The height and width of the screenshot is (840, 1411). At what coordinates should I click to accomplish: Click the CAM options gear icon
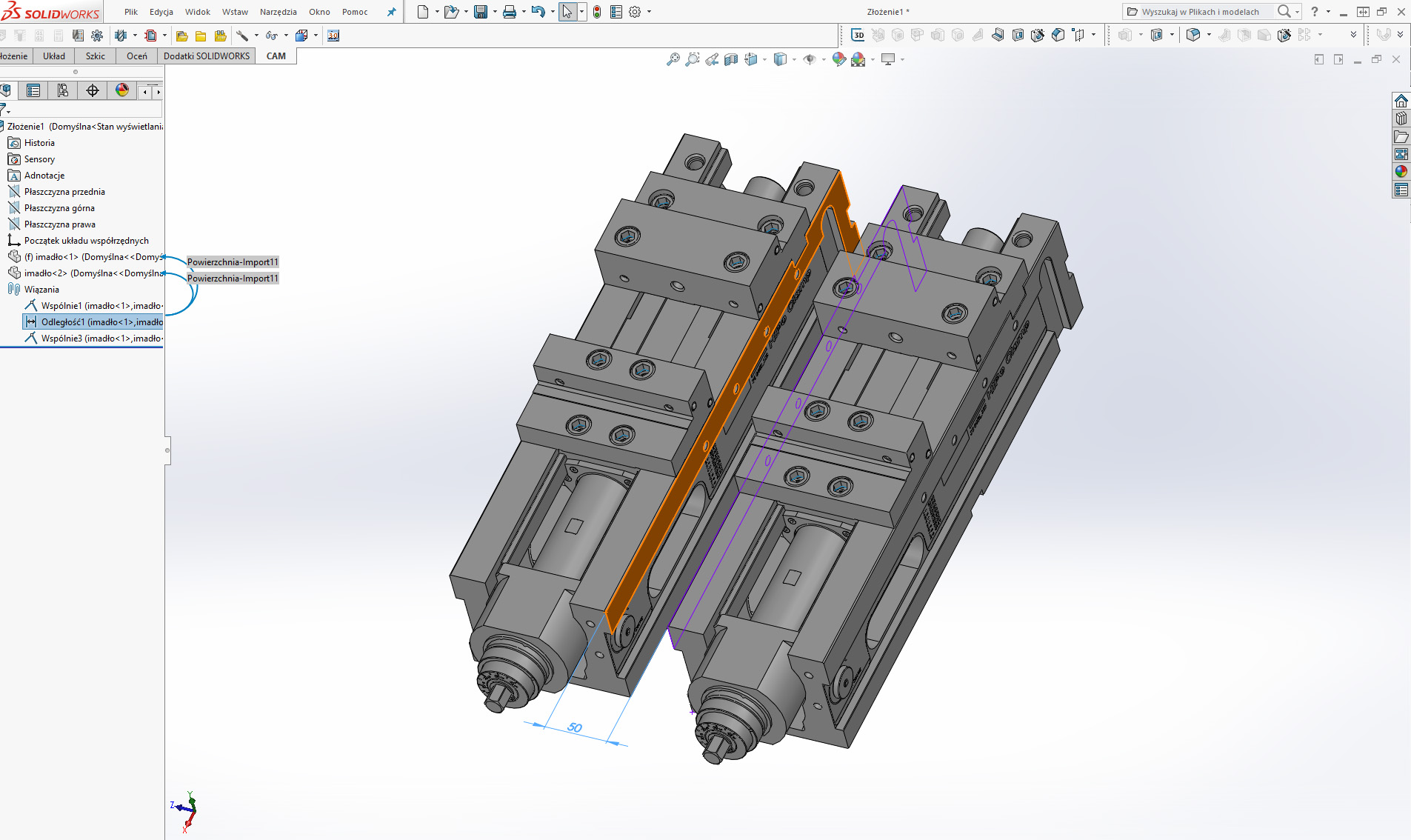[97, 36]
